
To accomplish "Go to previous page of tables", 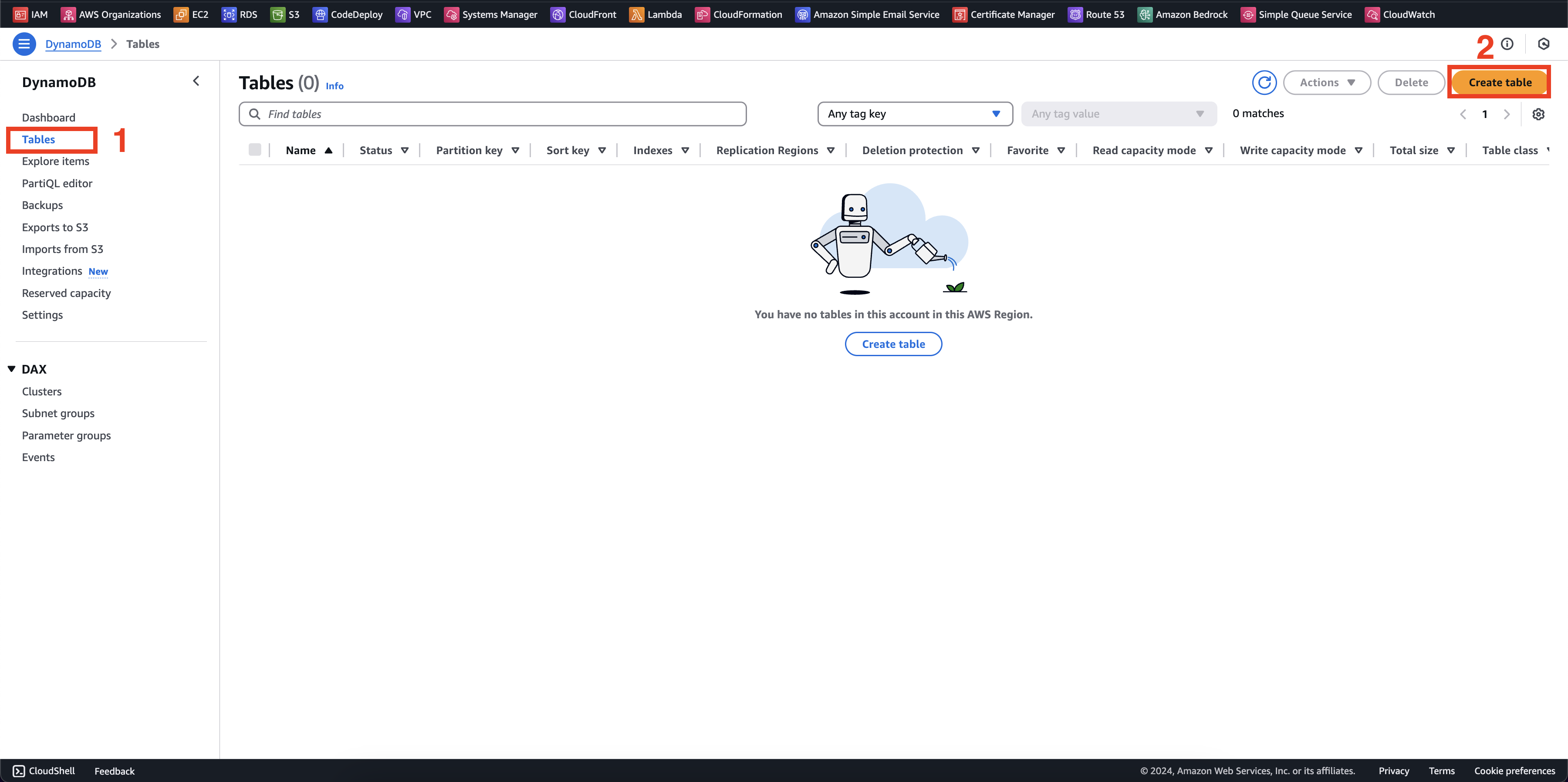I will click(1463, 114).
